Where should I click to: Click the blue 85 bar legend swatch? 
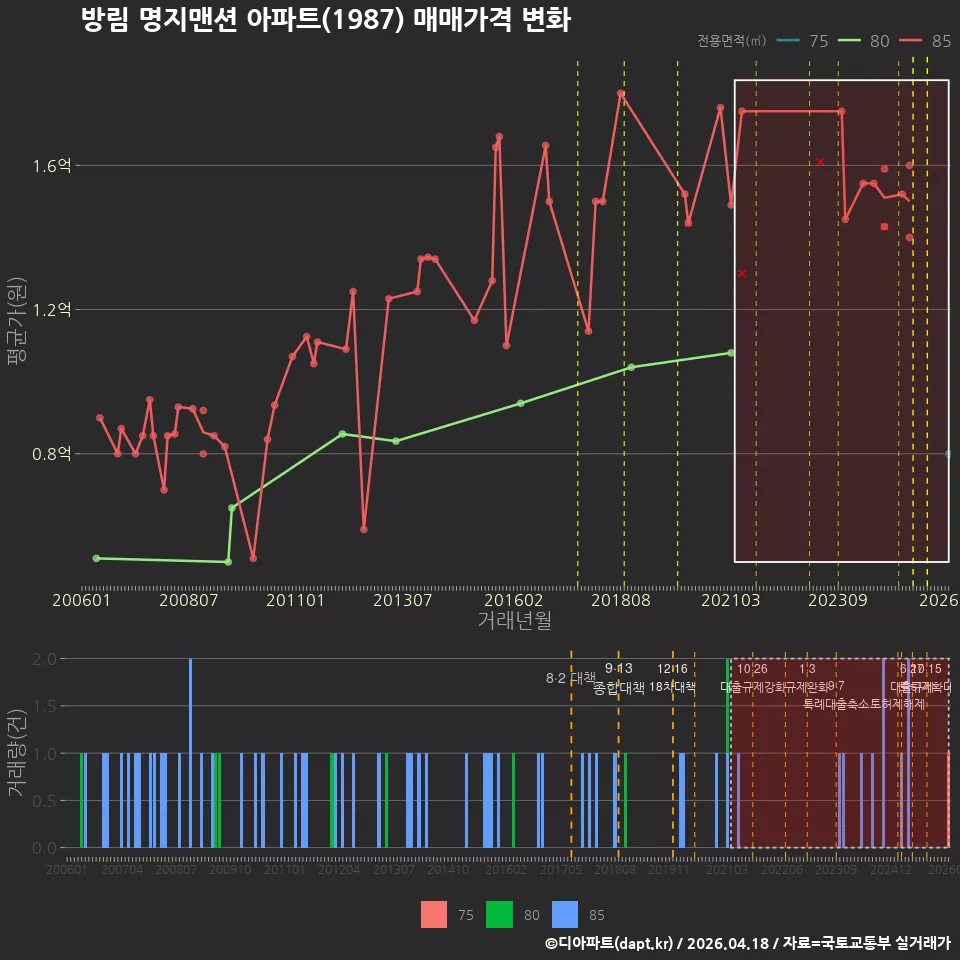point(564,915)
